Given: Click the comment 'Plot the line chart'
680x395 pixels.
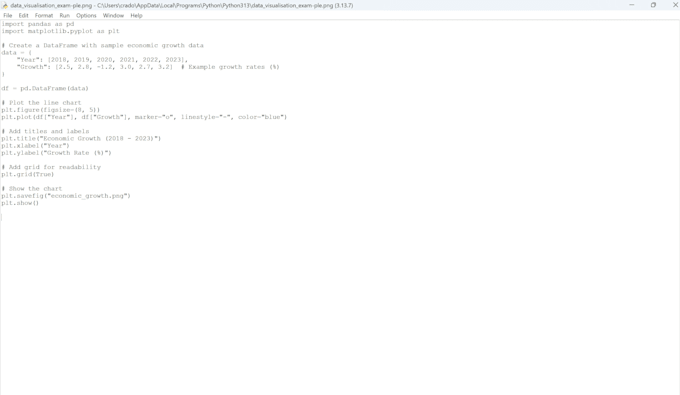Looking at the screenshot, I should [x=41, y=103].
